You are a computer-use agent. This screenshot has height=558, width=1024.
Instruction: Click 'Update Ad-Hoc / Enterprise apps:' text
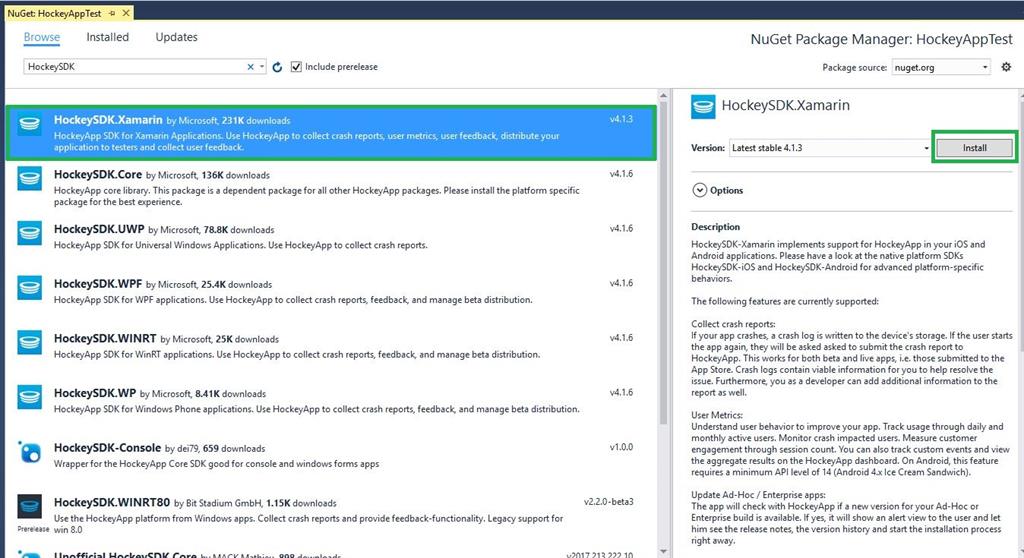point(758,495)
